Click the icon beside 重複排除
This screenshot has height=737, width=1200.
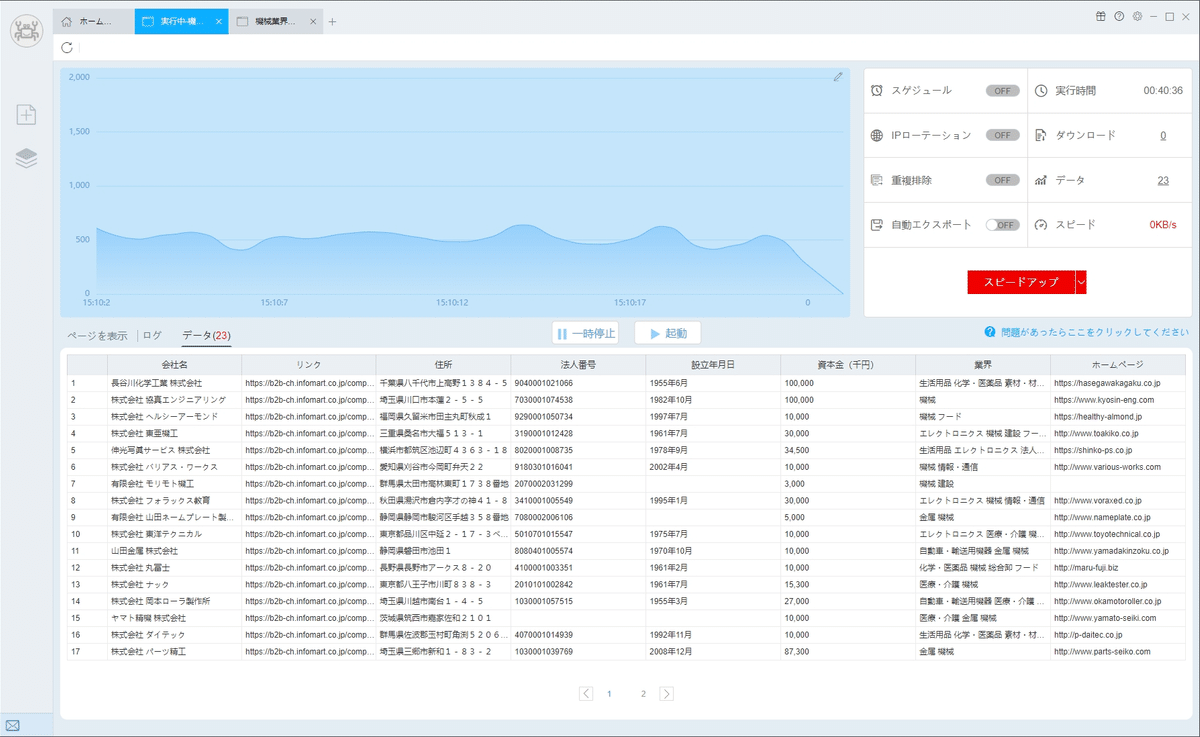pos(876,180)
